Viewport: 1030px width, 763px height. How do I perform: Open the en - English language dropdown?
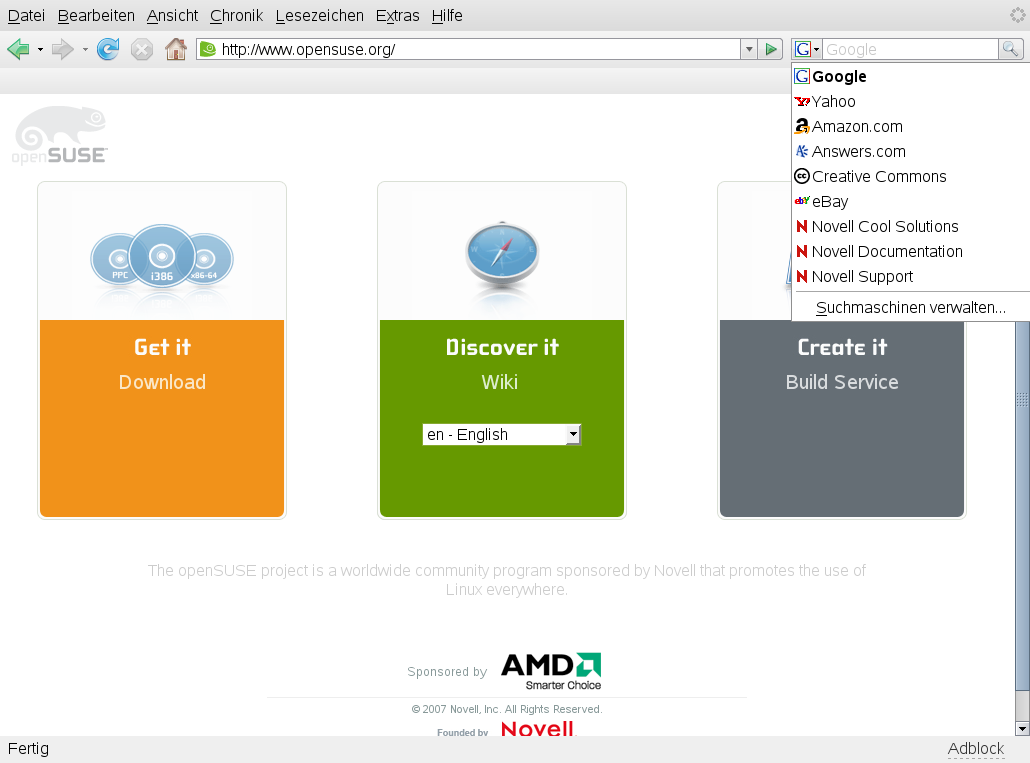pyautogui.click(x=502, y=434)
